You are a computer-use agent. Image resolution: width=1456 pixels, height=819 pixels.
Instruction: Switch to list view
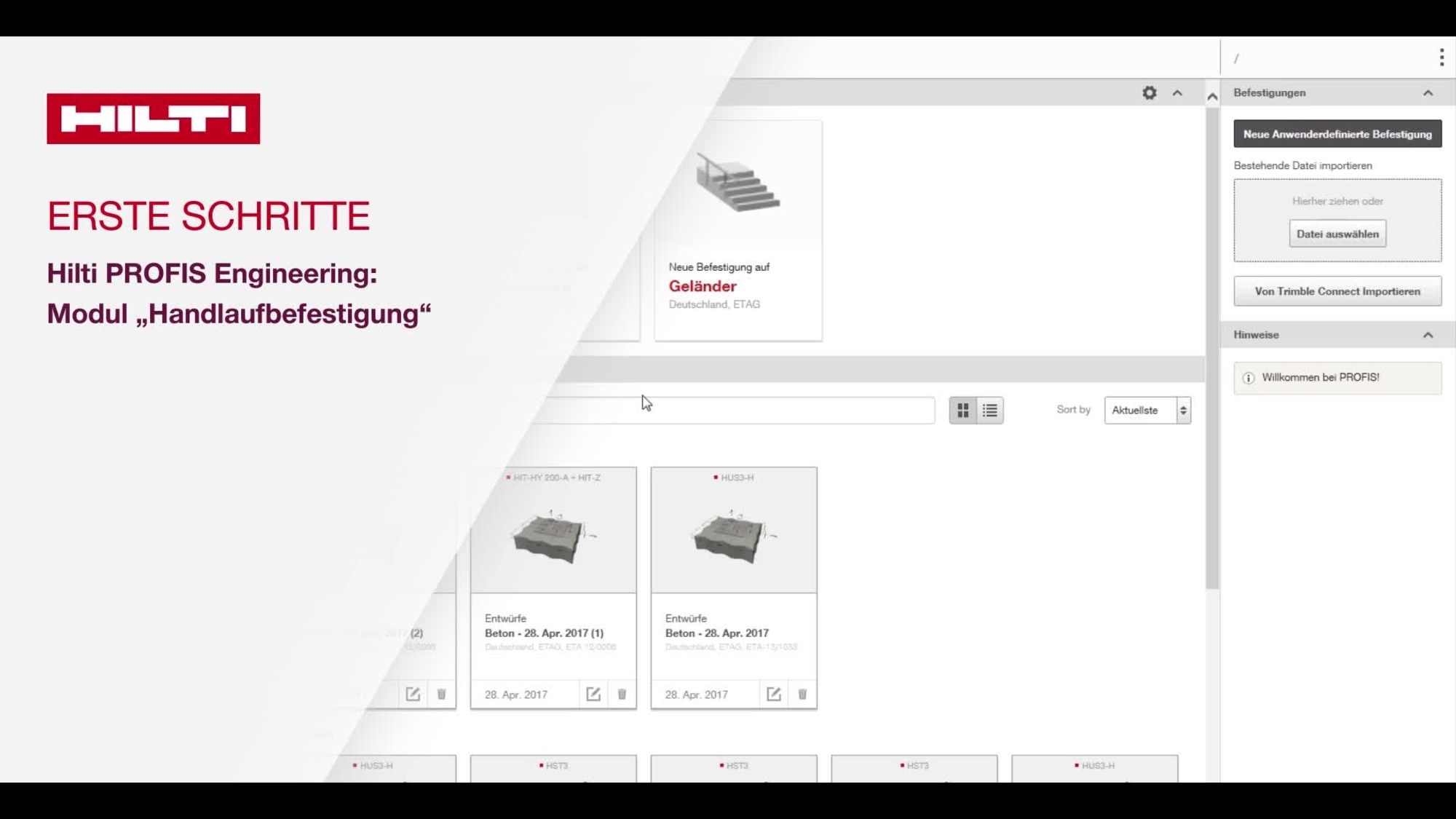989,410
